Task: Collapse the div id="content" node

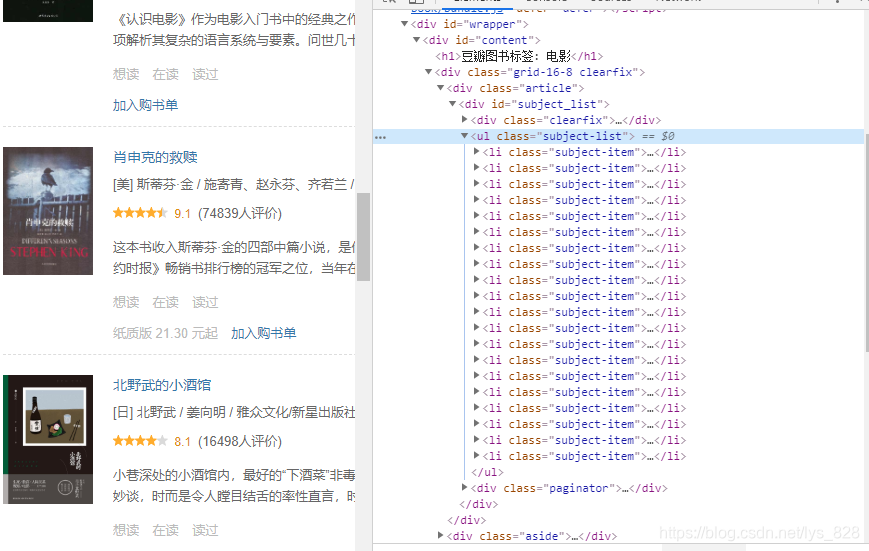Action: tap(416, 40)
